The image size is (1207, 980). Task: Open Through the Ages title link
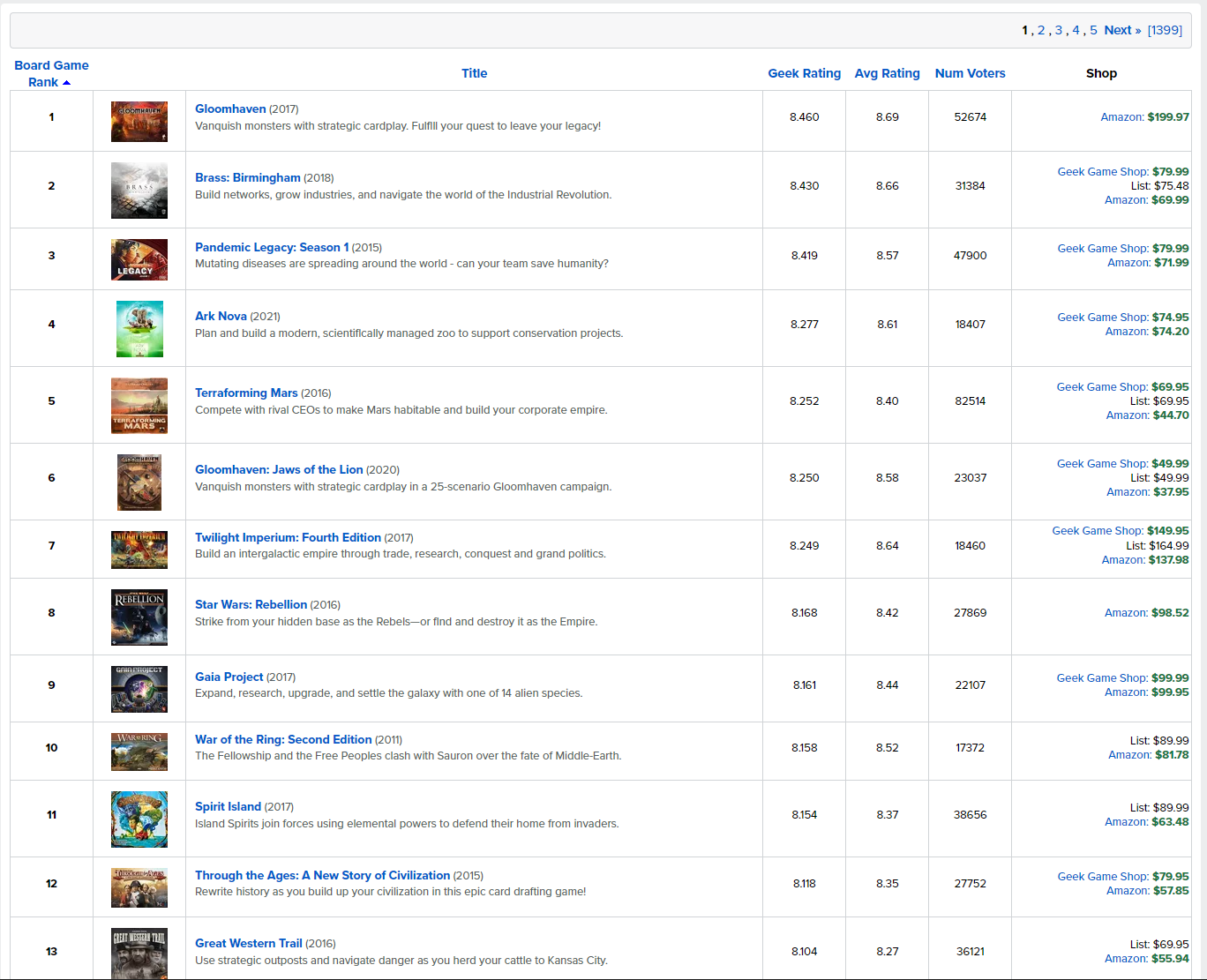tap(323, 875)
